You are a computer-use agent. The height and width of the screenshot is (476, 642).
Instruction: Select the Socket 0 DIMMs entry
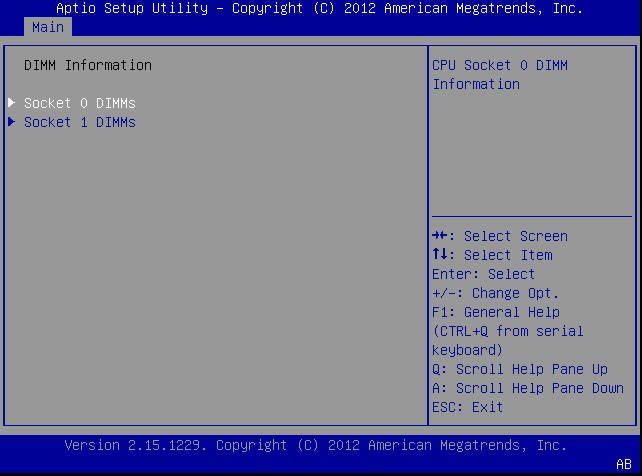click(x=80, y=103)
